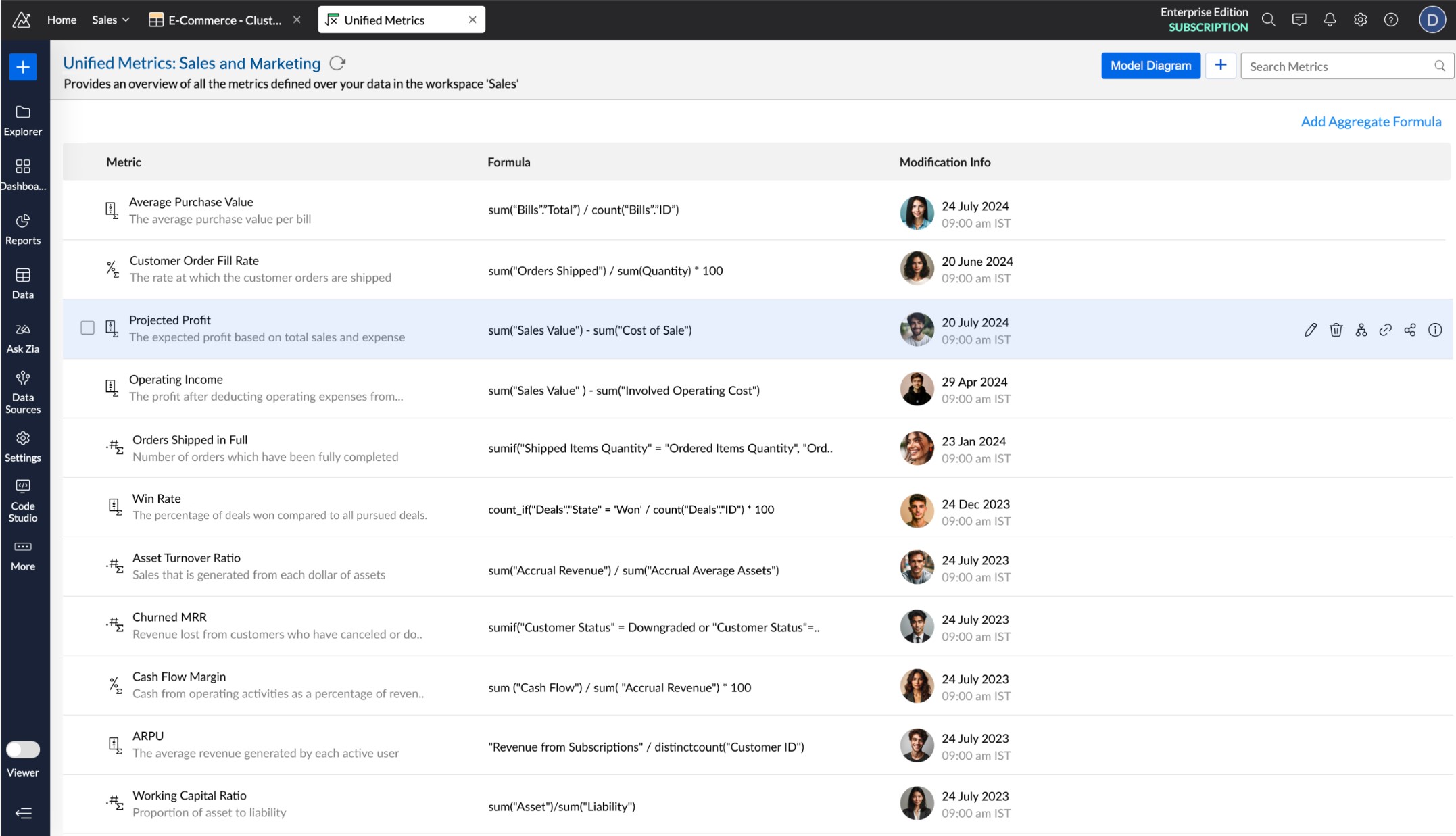Open Code Studio from the sidebar
1456x836 pixels.
23,500
